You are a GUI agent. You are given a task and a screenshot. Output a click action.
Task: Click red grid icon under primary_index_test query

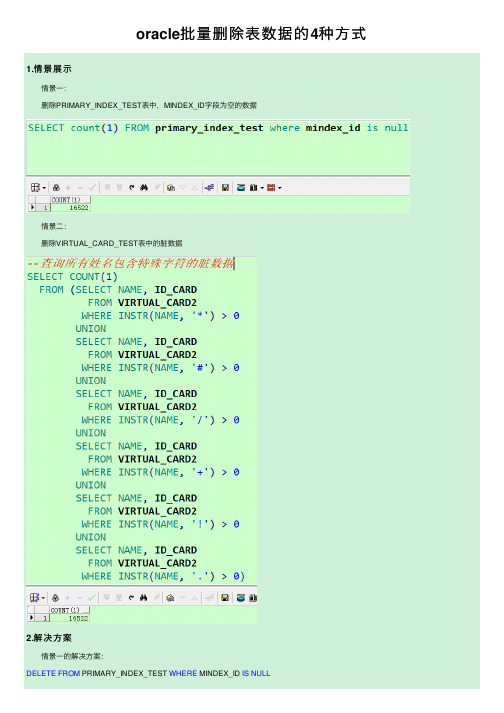coord(271,187)
